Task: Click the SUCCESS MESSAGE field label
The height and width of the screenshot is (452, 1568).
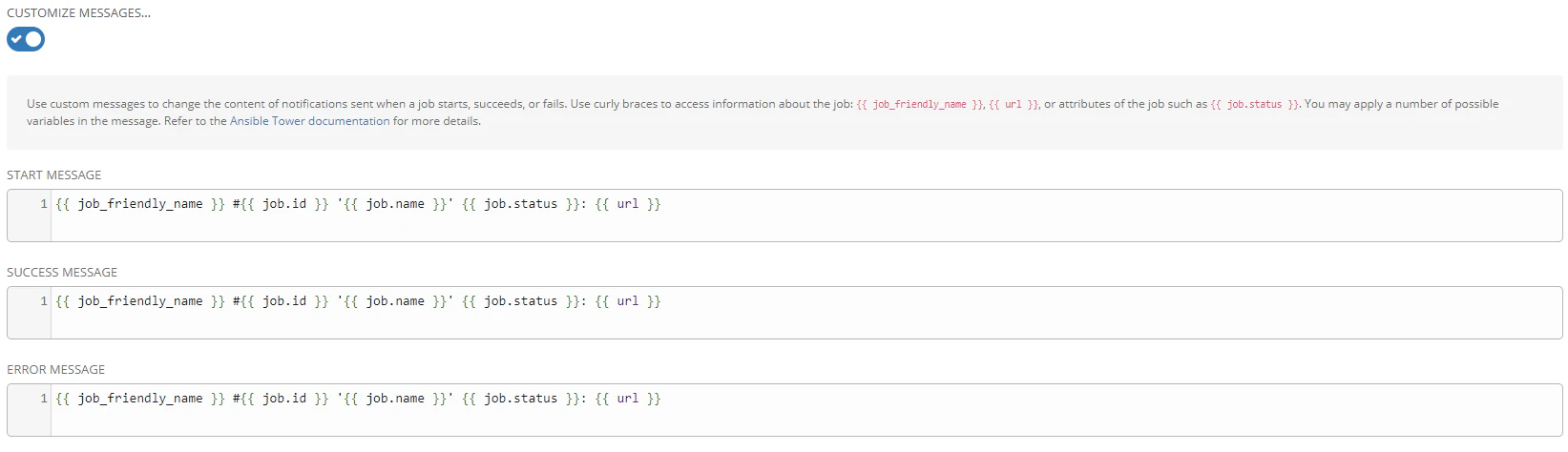Action: [x=62, y=273]
